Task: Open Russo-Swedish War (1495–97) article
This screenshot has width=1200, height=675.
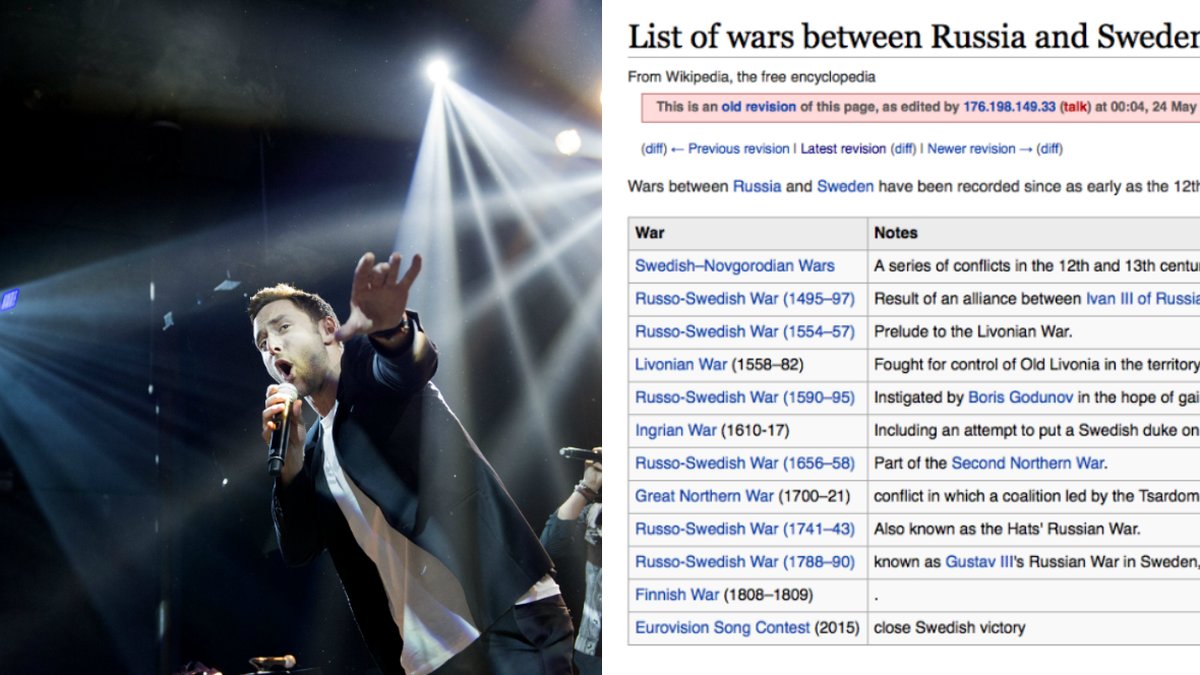Action: (745, 299)
